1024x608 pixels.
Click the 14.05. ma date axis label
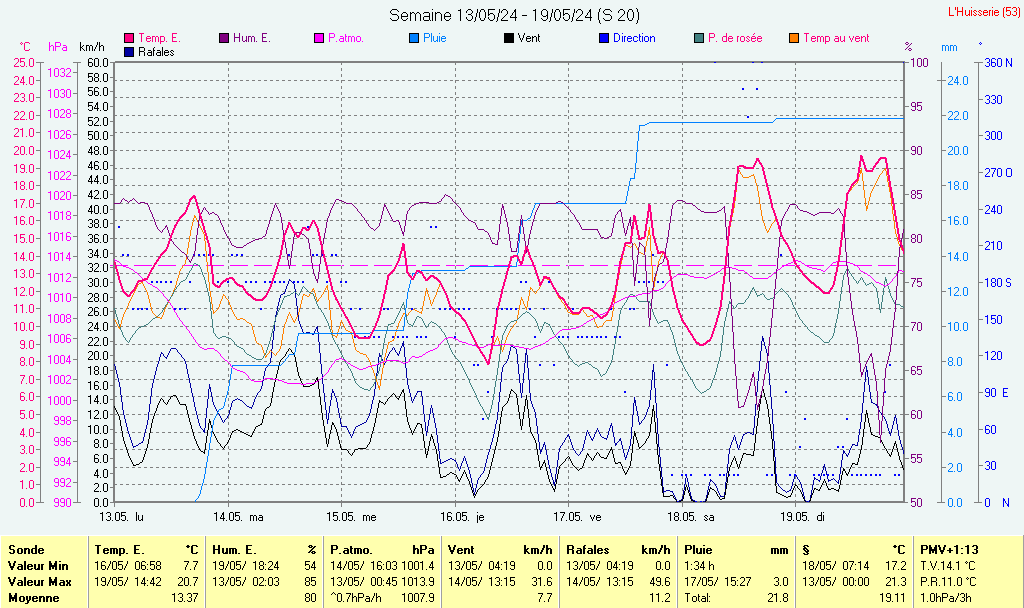click(238, 517)
